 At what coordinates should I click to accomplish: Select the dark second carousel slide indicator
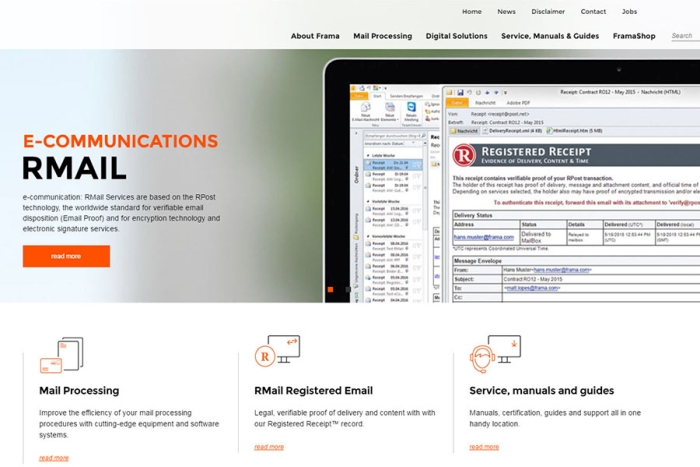(348, 289)
